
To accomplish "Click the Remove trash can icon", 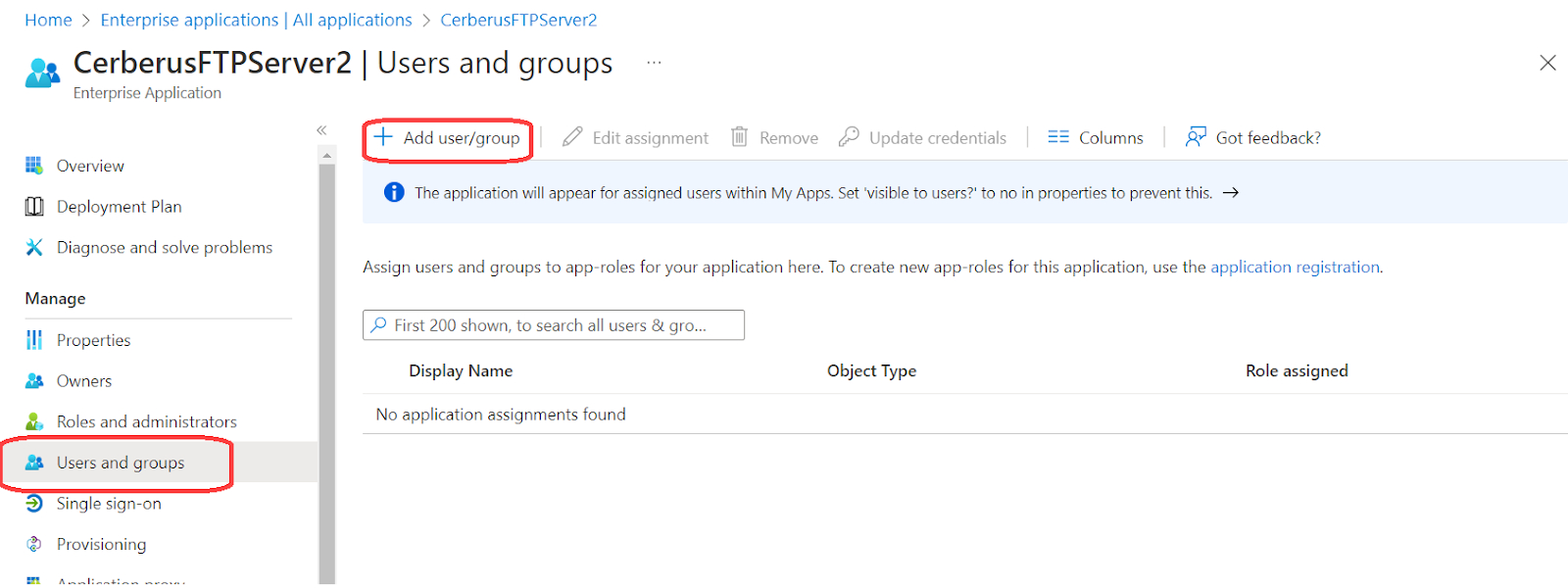I will tap(740, 137).
